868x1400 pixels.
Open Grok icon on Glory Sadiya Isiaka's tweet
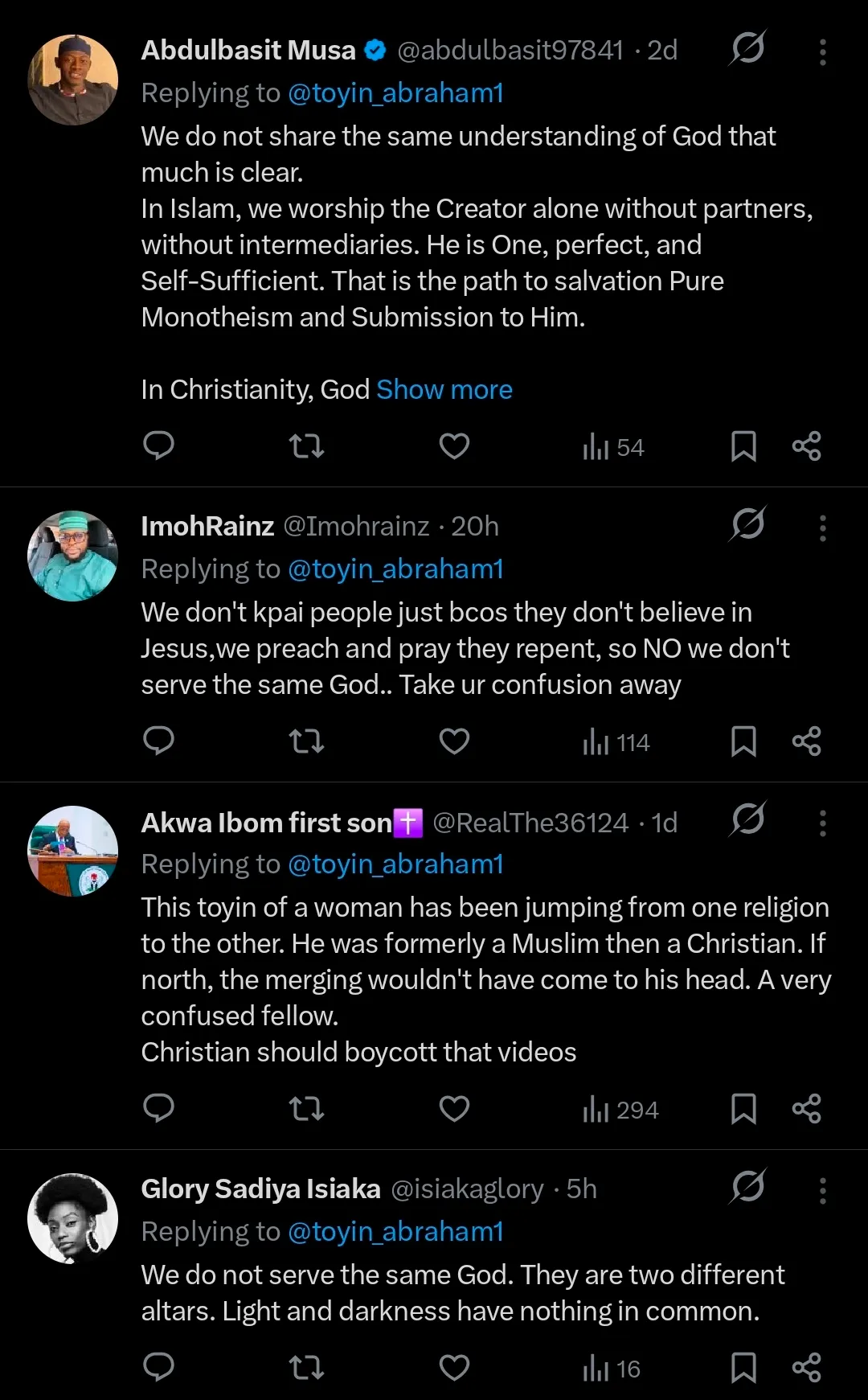747,1187
